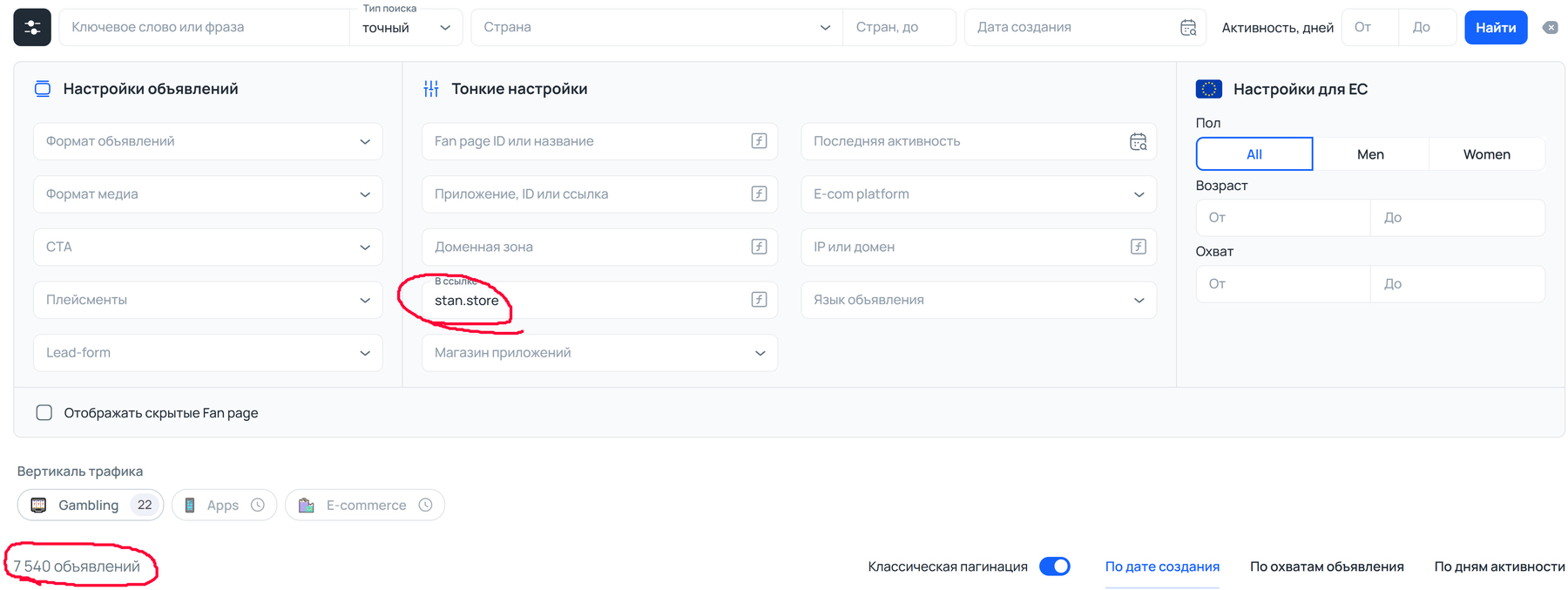Click the formula icon in Доменная зона field
The width and height of the screenshot is (1568, 590).
point(759,247)
